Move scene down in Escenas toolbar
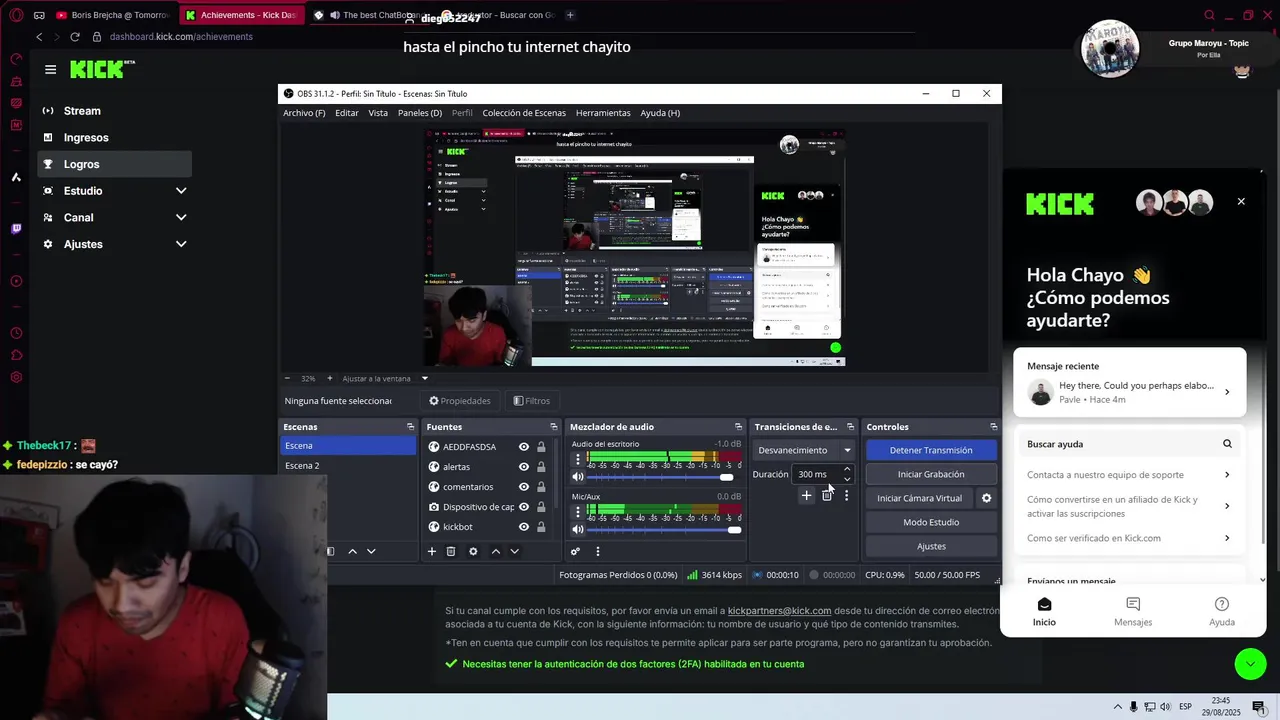Screen dimensions: 1280x720 [x=371, y=551]
